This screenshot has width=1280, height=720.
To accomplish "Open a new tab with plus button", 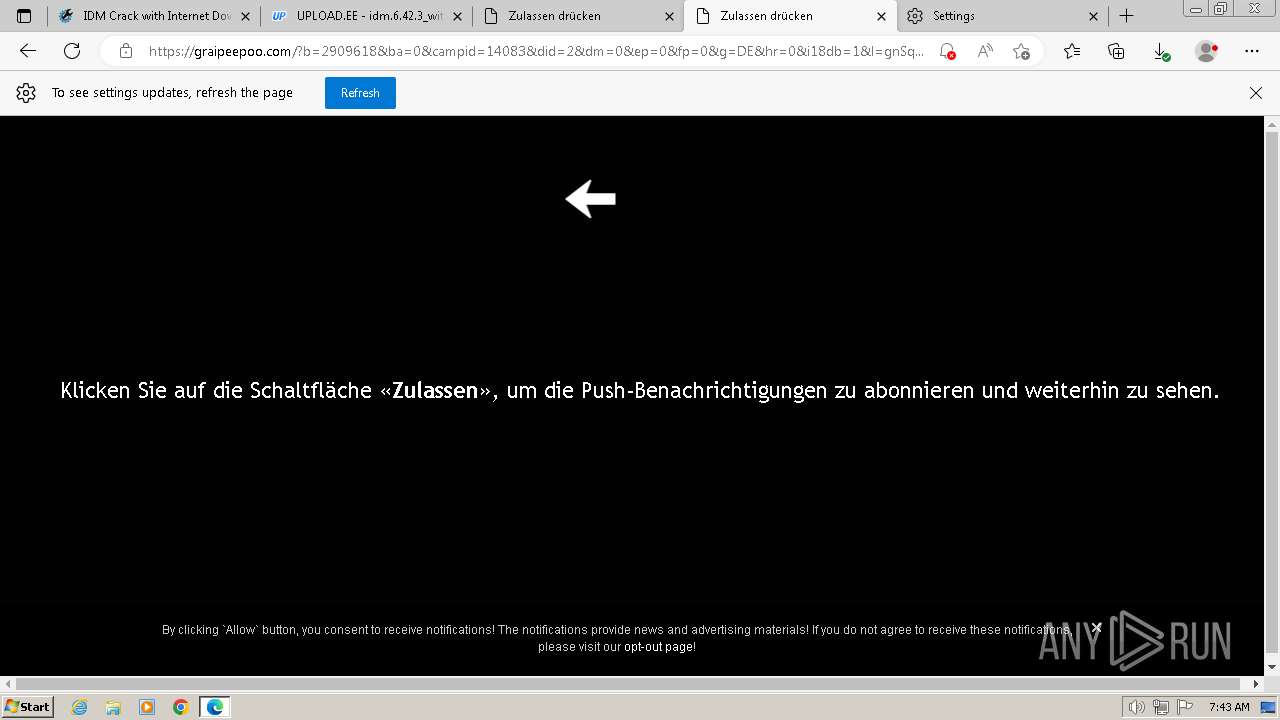I will (x=1126, y=16).
